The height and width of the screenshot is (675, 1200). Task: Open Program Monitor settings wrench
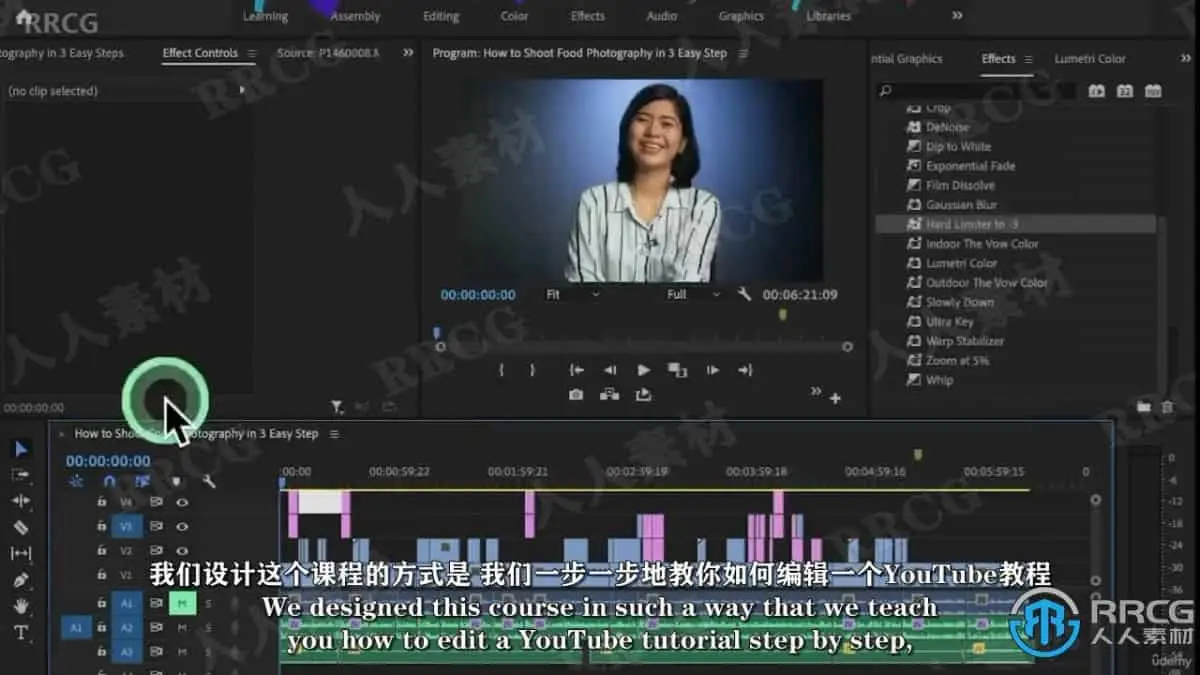pyautogui.click(x=744, y=295)
